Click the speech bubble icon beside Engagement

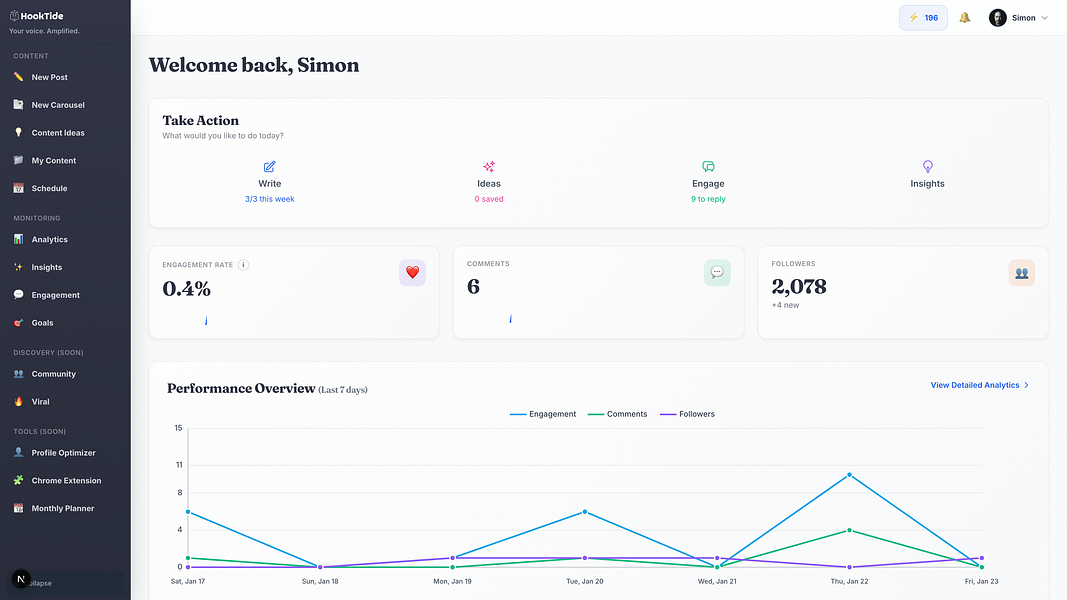click(18, 295)
